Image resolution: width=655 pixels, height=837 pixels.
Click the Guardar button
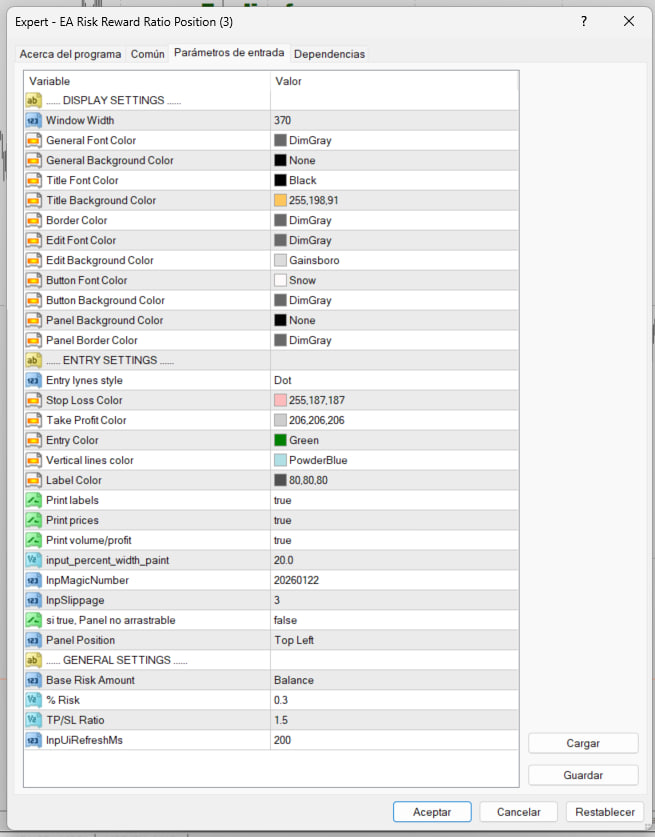coord(583,775)
